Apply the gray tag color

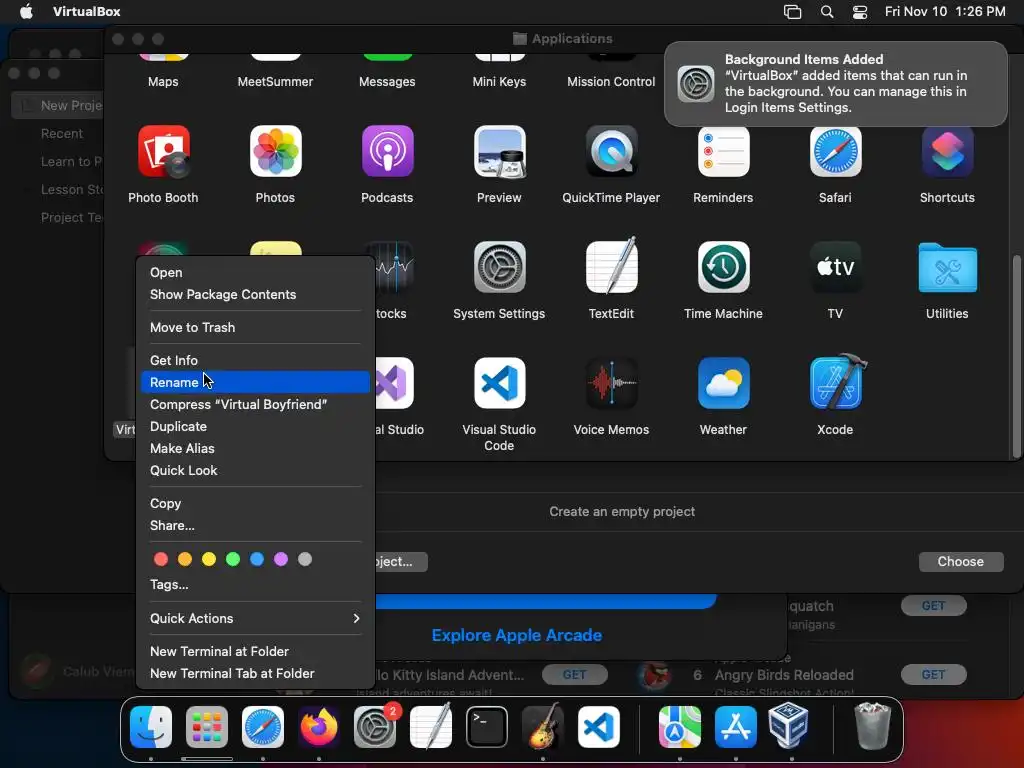(305, 559)
